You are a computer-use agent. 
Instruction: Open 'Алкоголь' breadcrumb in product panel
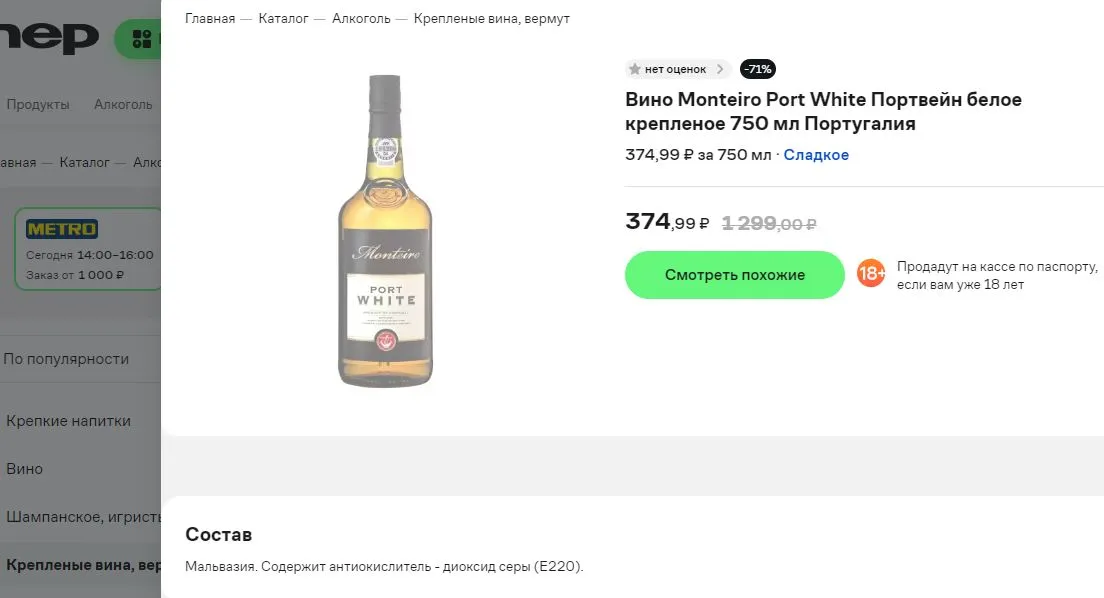click(361, 19)
